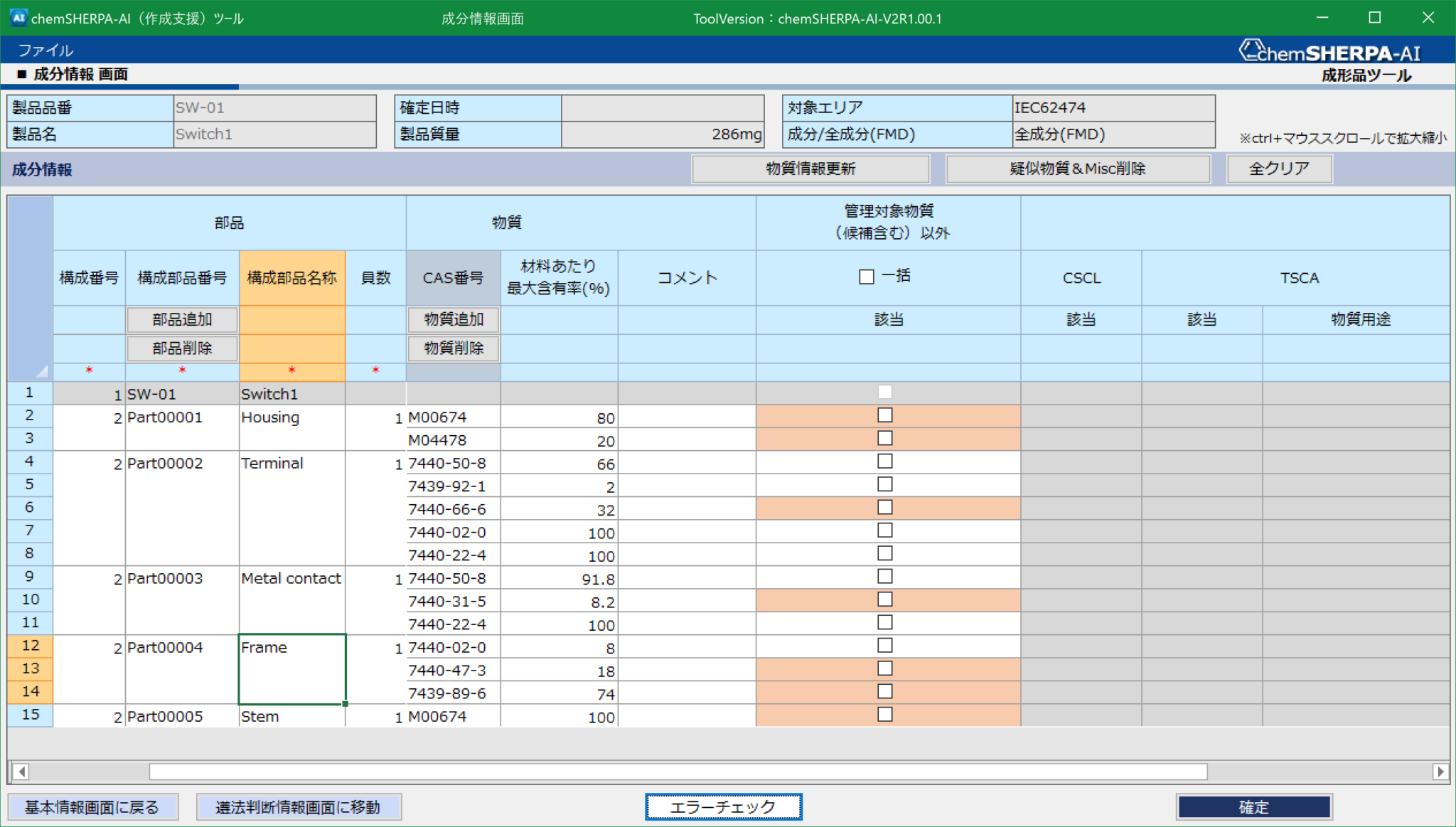Open the ファイル menu
Viewport: 1456px width, 827px height.
click(45, 50)
